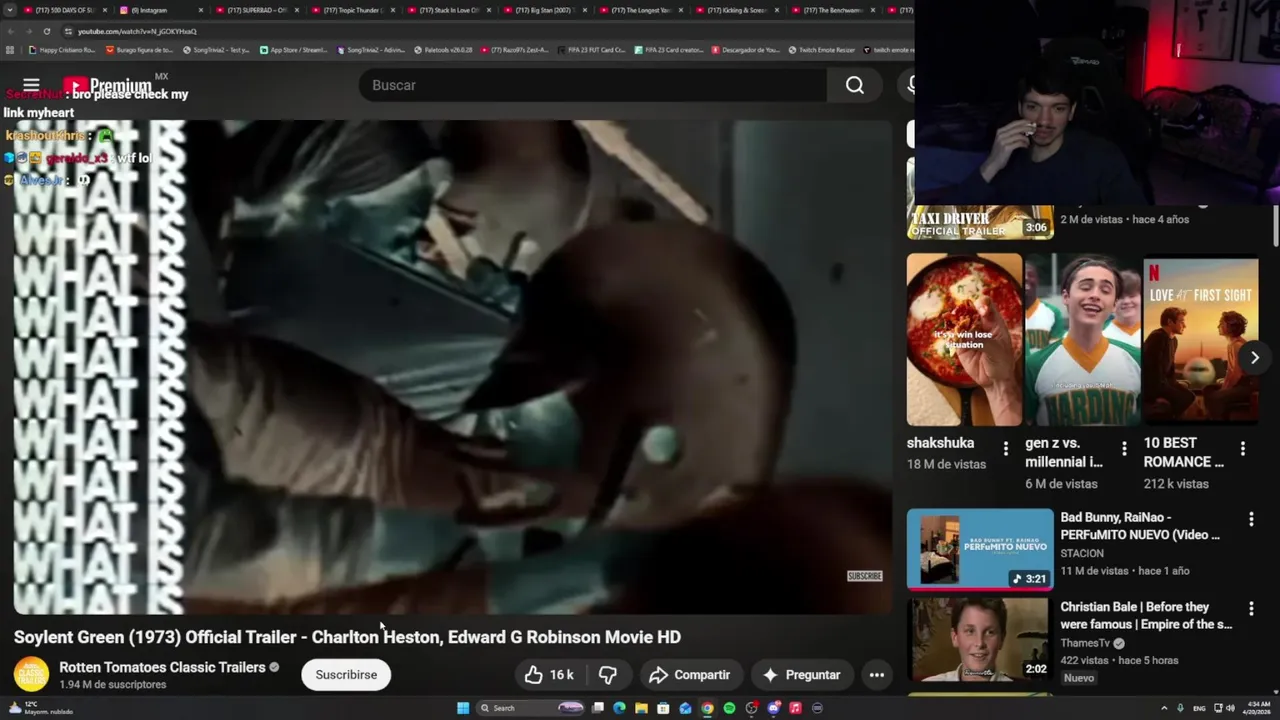Open File Explorer from the taskbar
Screen dimensions: 1280x720
tap(641, 708)
